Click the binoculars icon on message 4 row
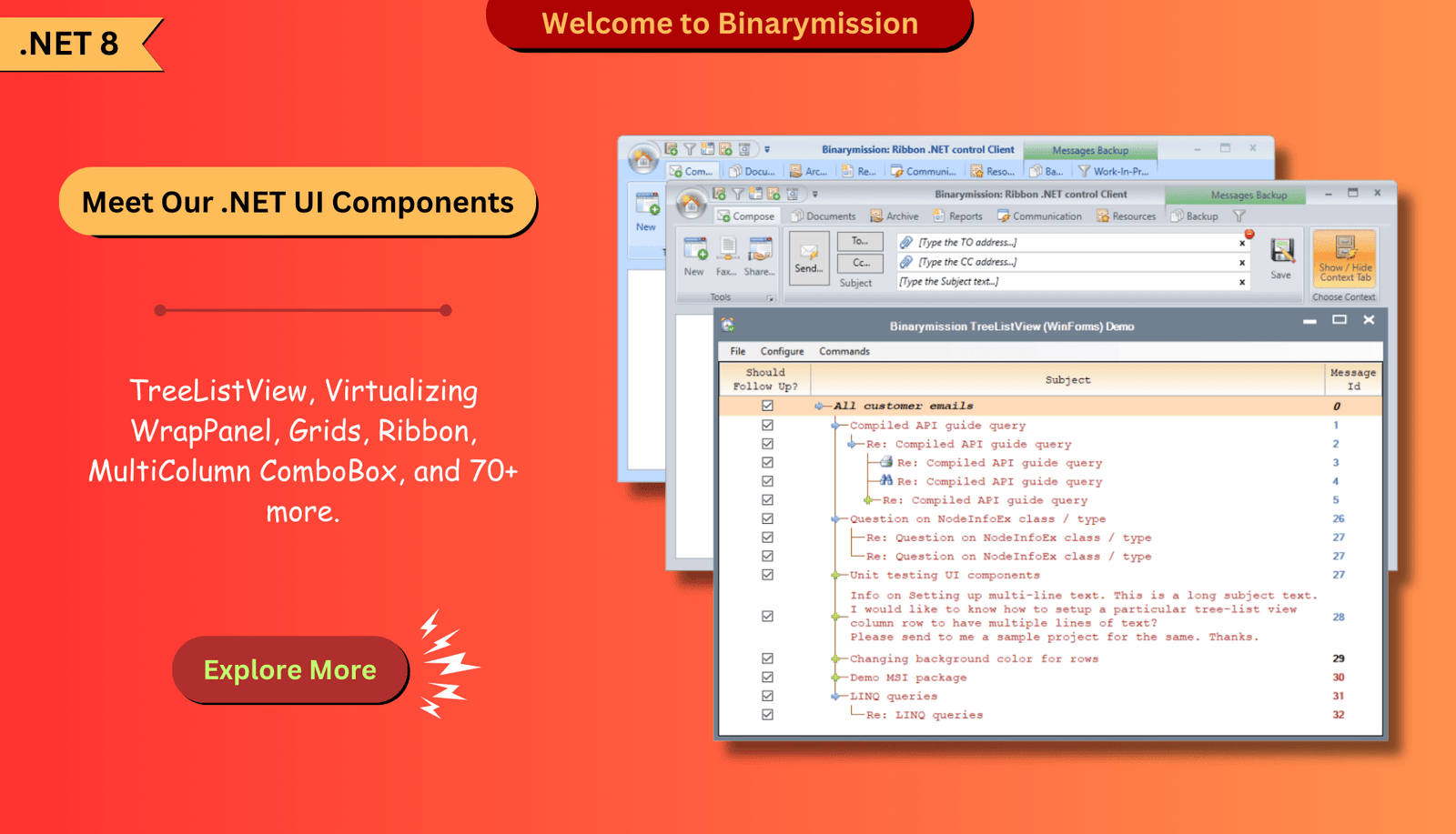 pyautogui.click(x=885, y=480)
